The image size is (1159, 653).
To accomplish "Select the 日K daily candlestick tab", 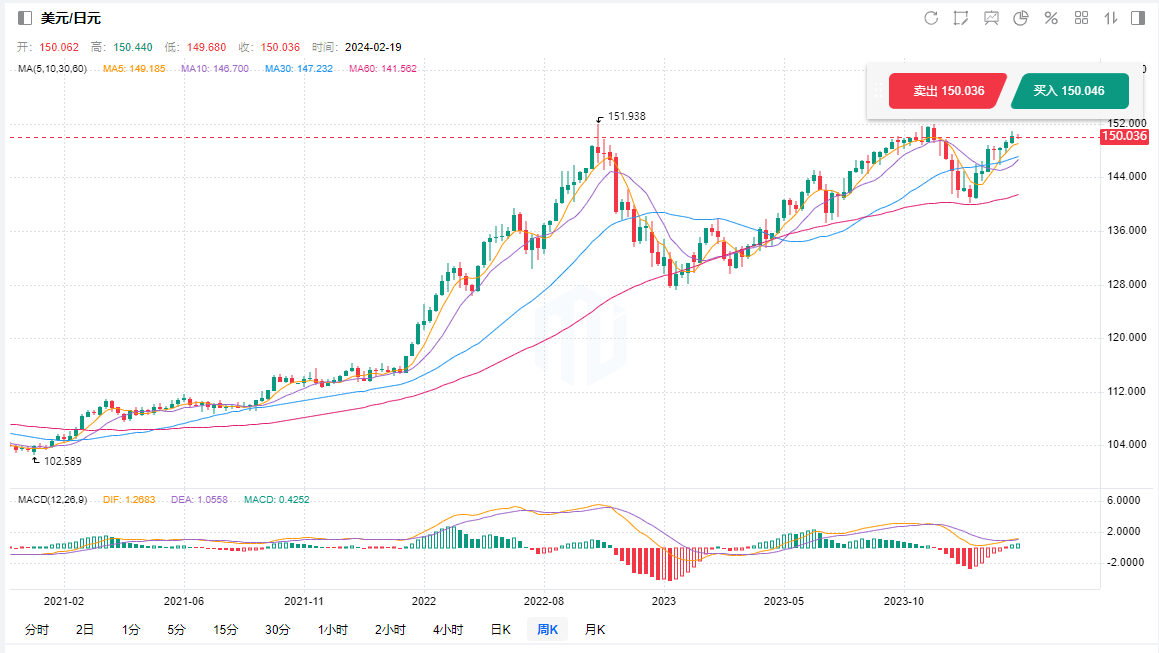I will tap(500, 630).
